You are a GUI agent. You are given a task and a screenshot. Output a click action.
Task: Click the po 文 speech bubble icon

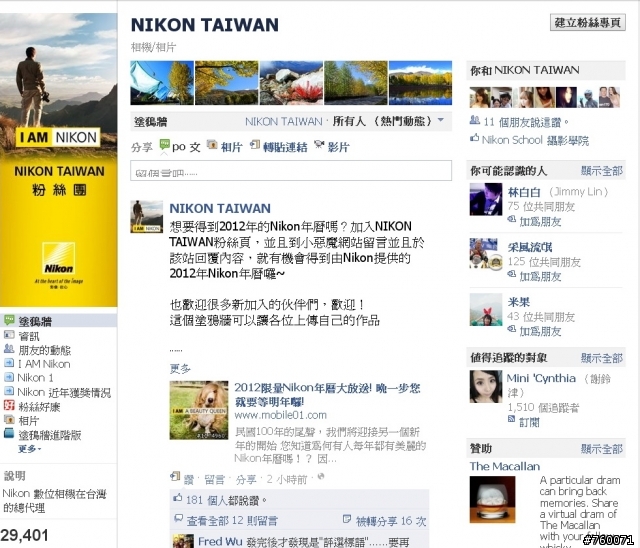(x=164, y=144)
